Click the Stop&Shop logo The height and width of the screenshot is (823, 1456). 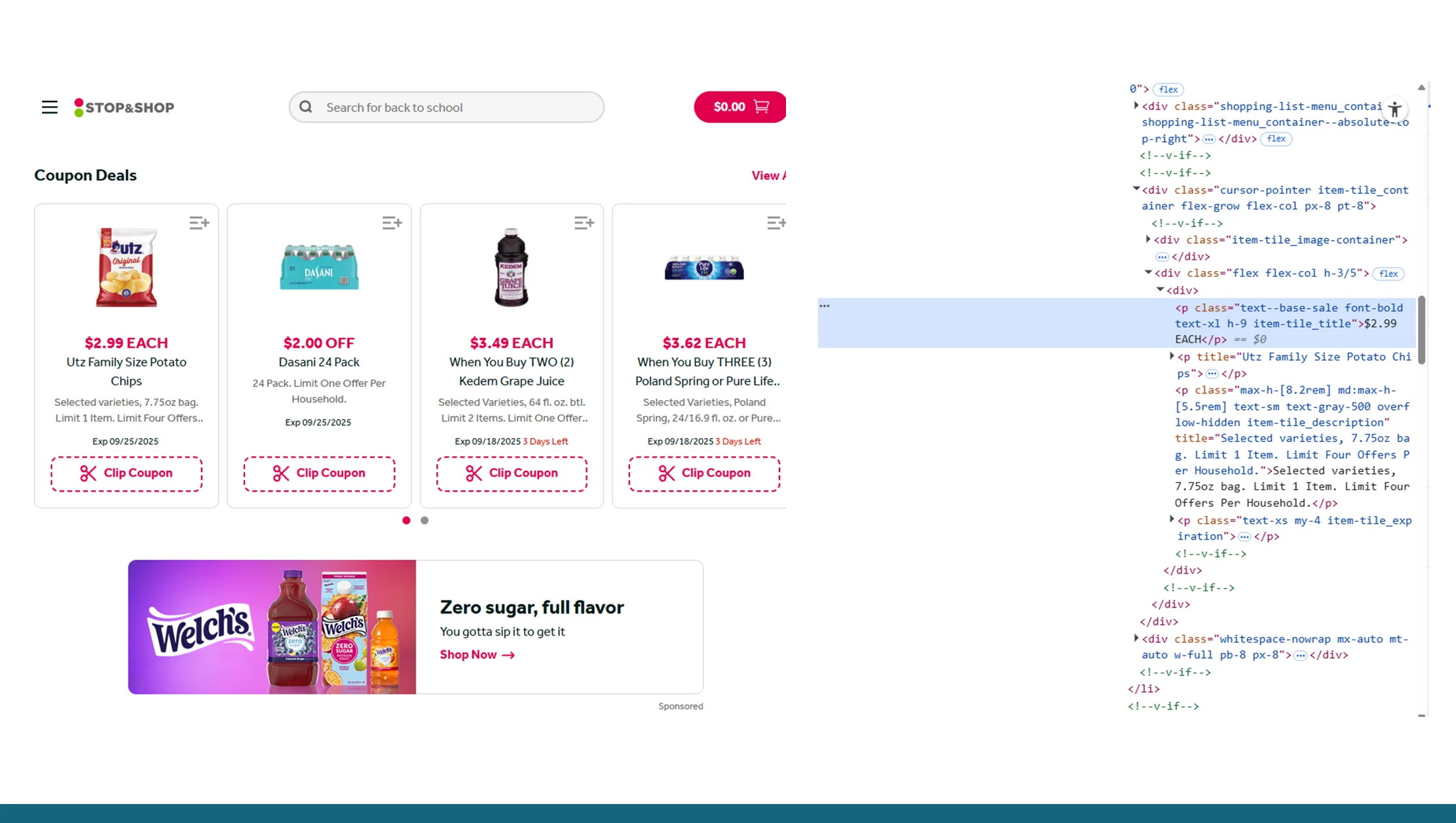pos(124,107)
